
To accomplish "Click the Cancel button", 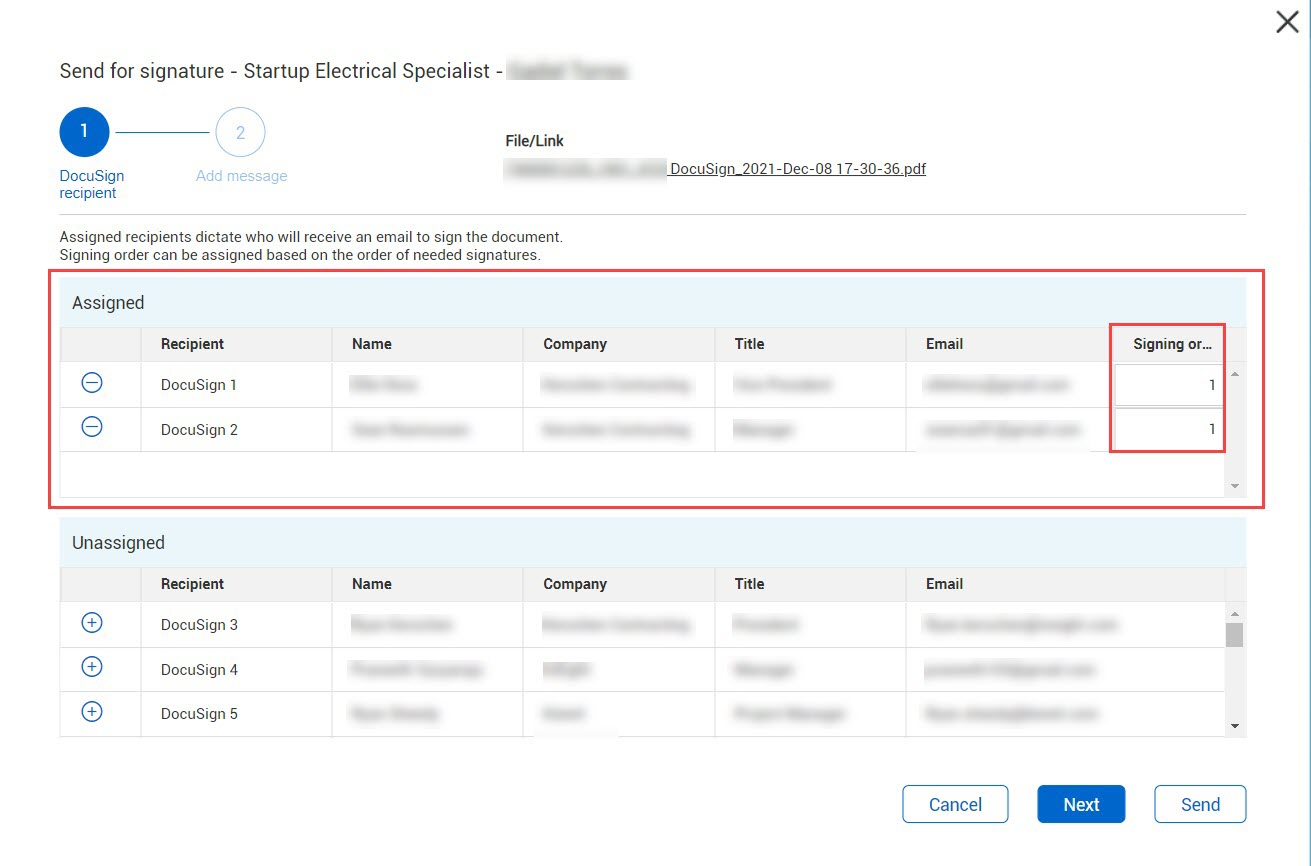I will click(x=955, y=804).
